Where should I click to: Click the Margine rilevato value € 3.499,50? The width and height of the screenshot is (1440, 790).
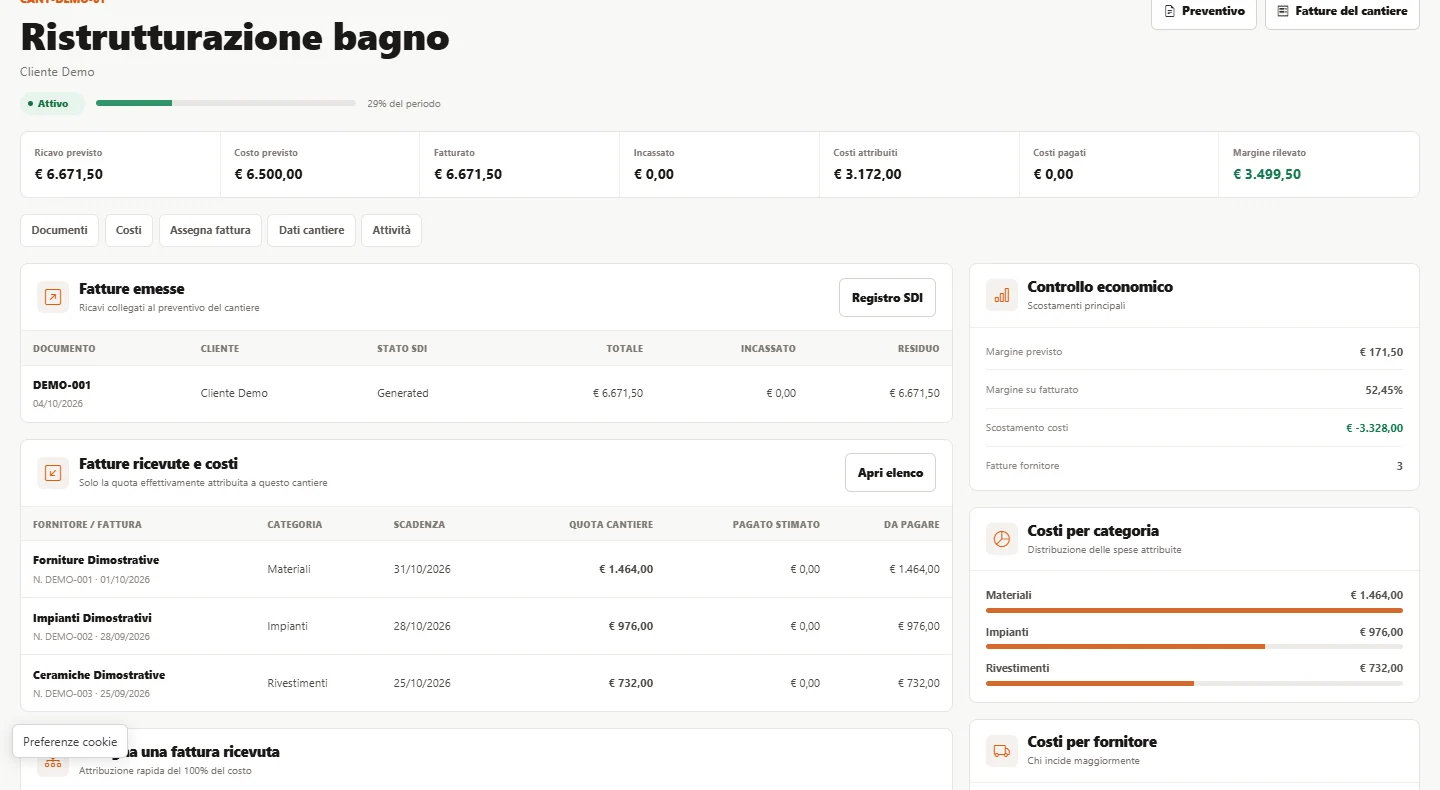(1267, 174)
